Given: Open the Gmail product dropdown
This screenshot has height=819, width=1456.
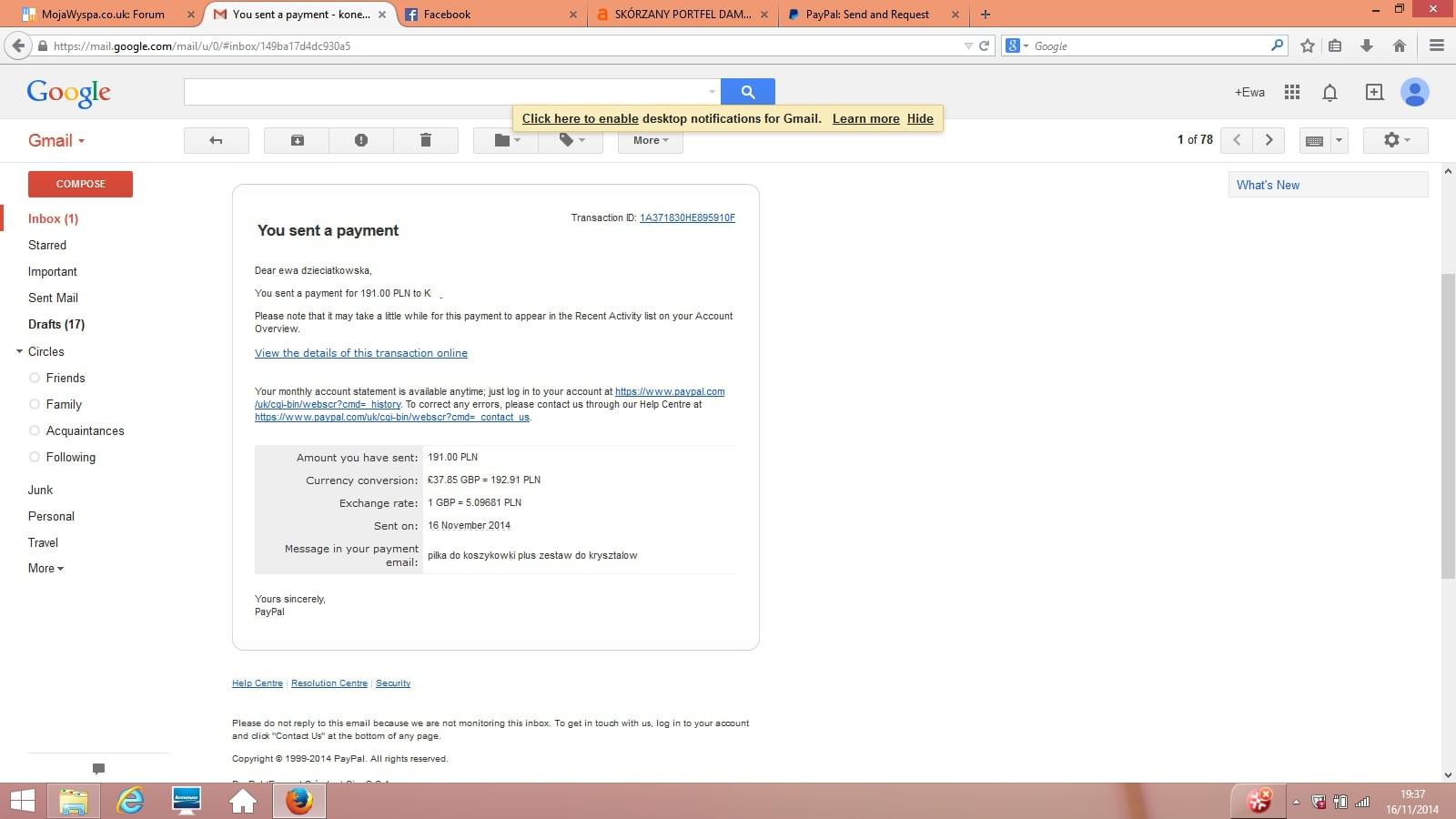Looking at the screenshot, I should 56,140.
